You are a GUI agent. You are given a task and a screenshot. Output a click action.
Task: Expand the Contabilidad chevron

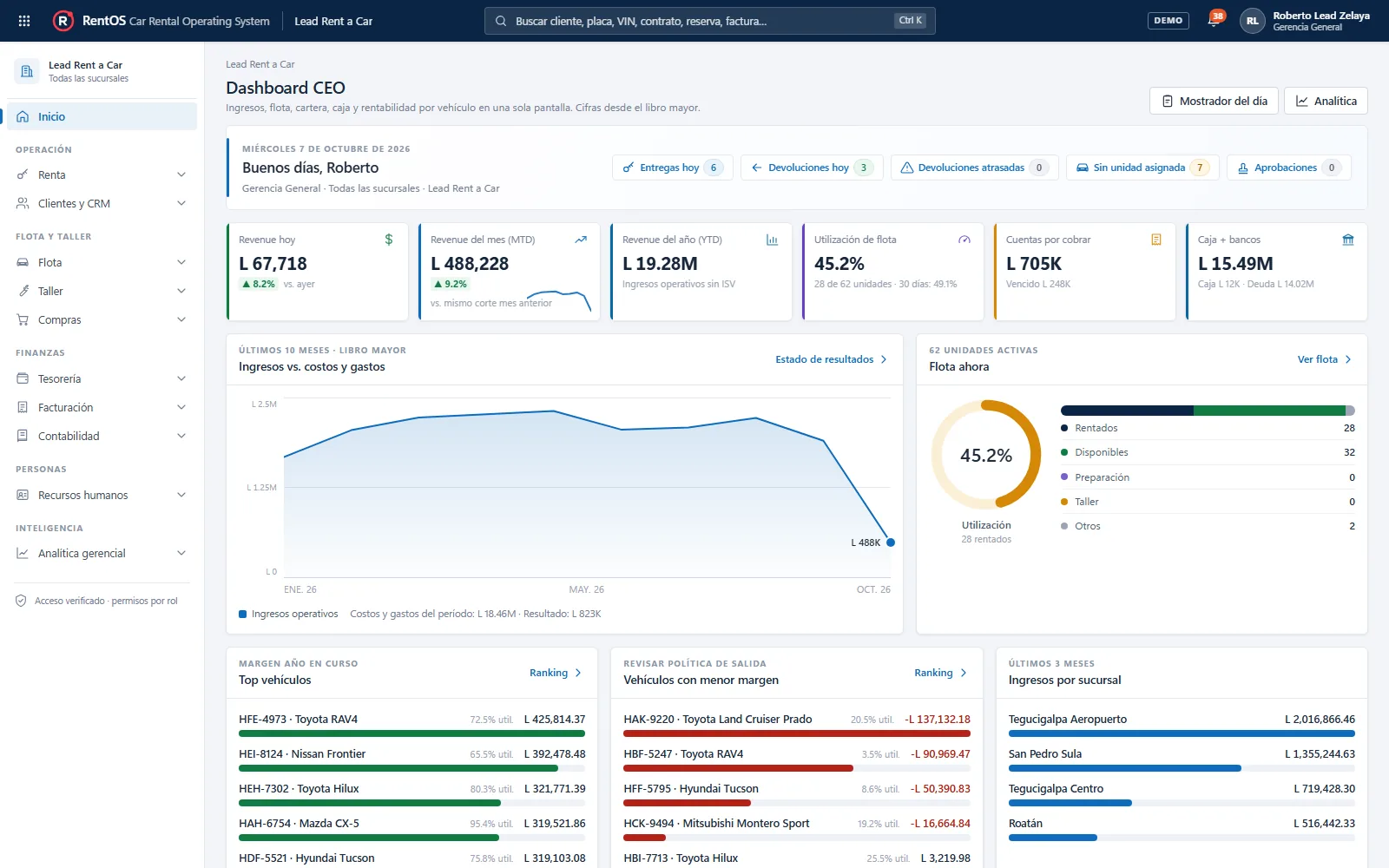181,436
